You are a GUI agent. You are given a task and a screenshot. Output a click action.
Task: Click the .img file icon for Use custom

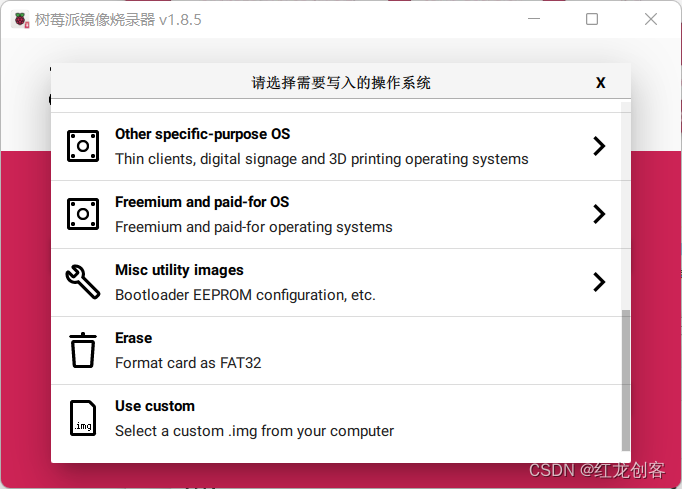83,418
